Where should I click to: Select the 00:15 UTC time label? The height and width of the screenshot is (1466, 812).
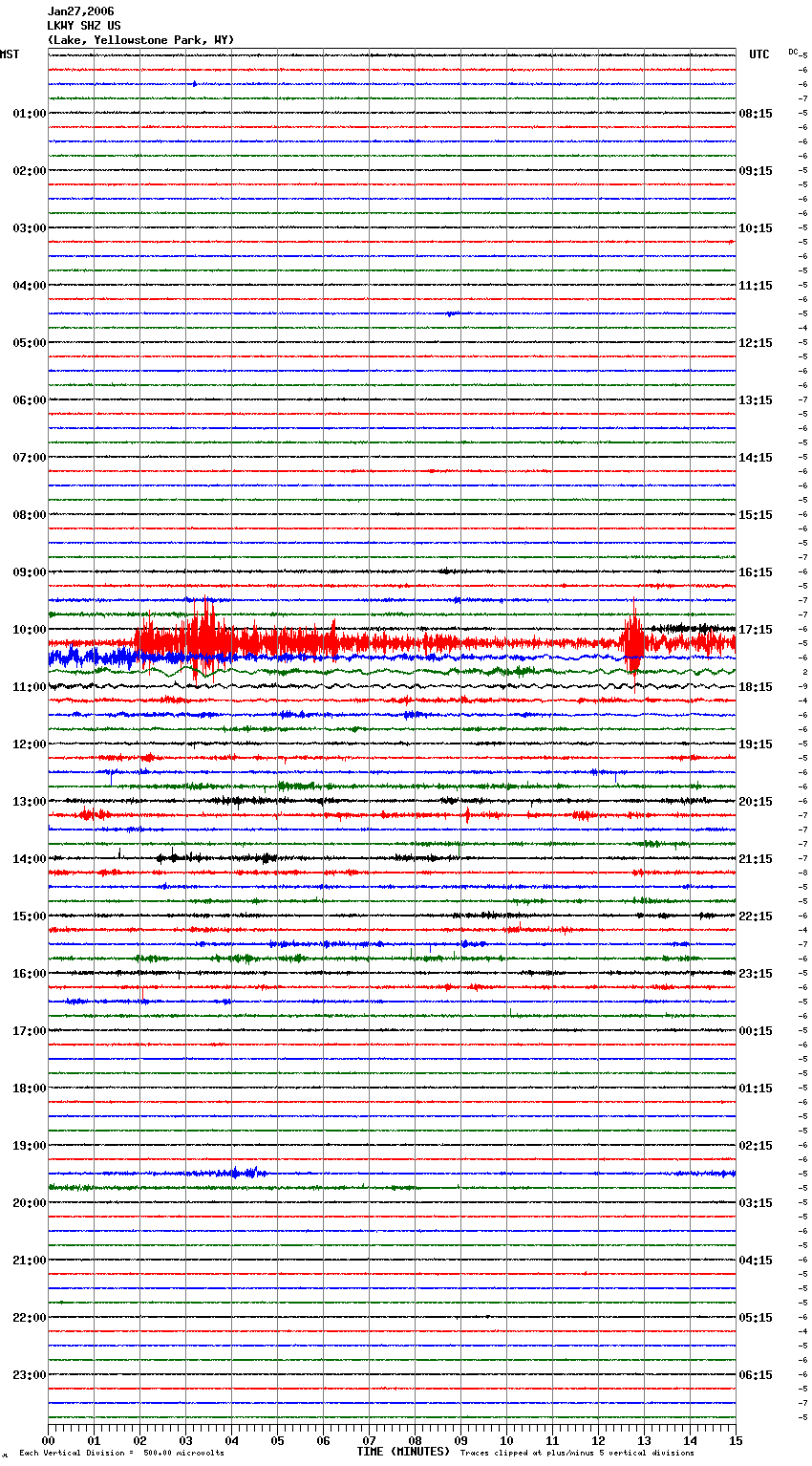[x=756, y=1031]
